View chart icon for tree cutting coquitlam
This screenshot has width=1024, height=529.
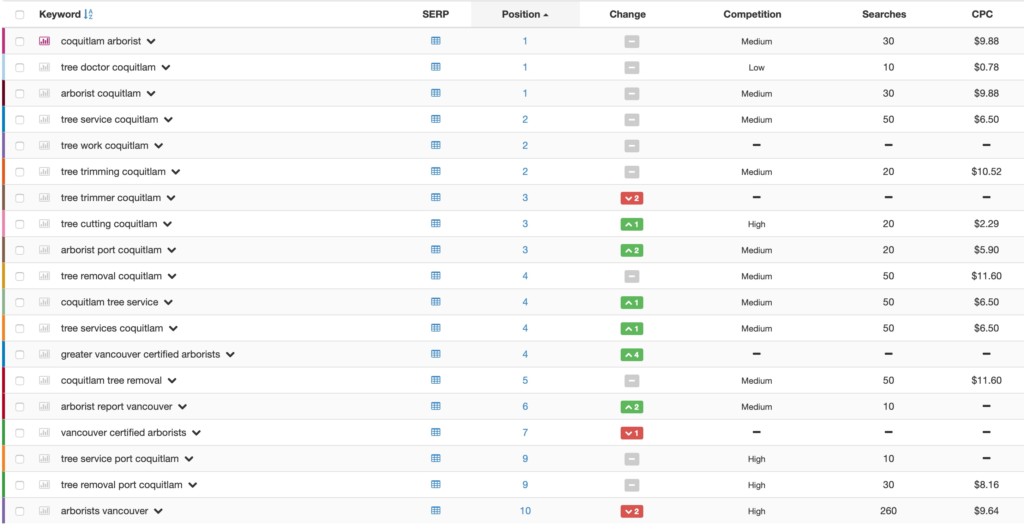(x=44, y=224)
